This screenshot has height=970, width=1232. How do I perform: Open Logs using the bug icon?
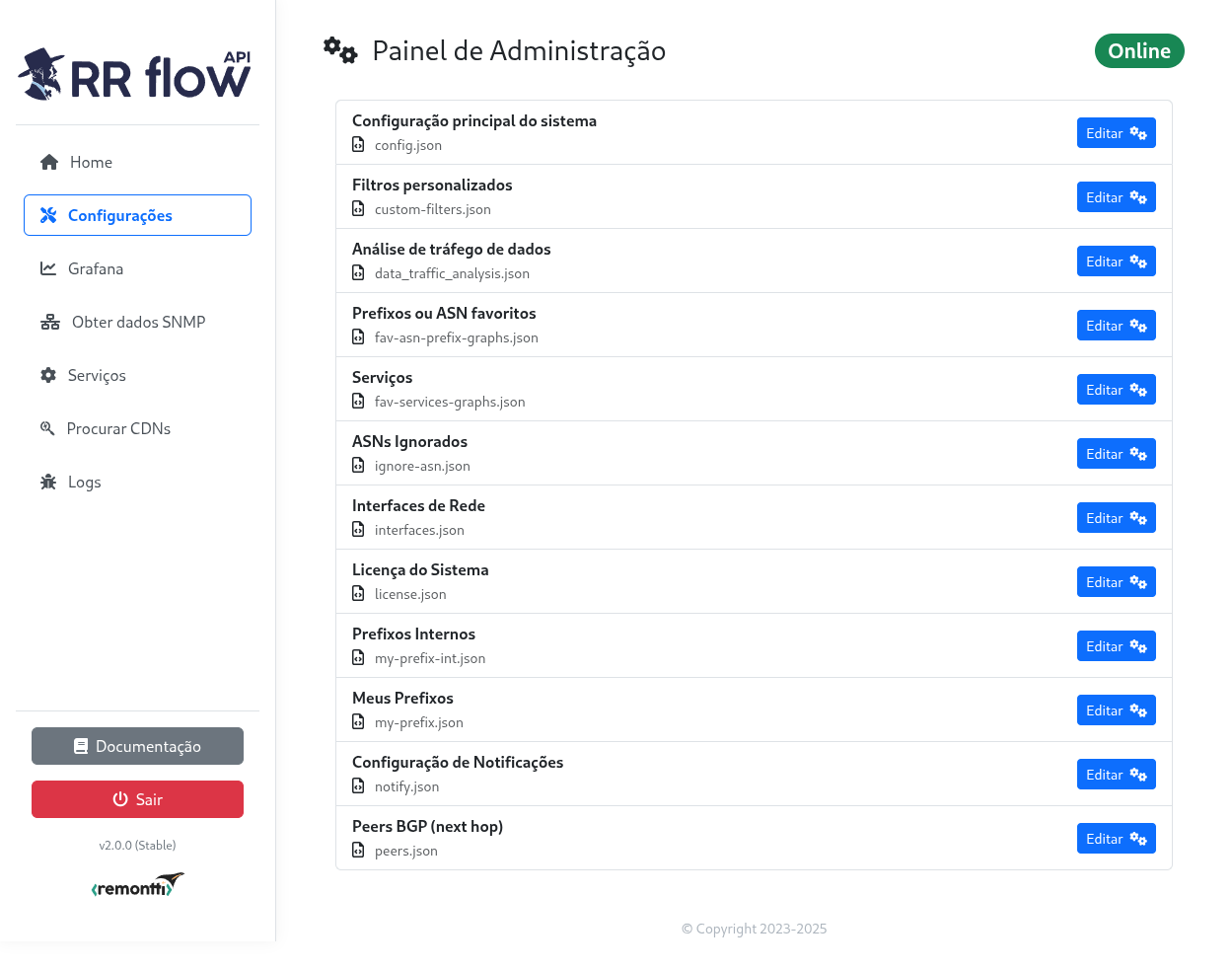coord(47,481)
